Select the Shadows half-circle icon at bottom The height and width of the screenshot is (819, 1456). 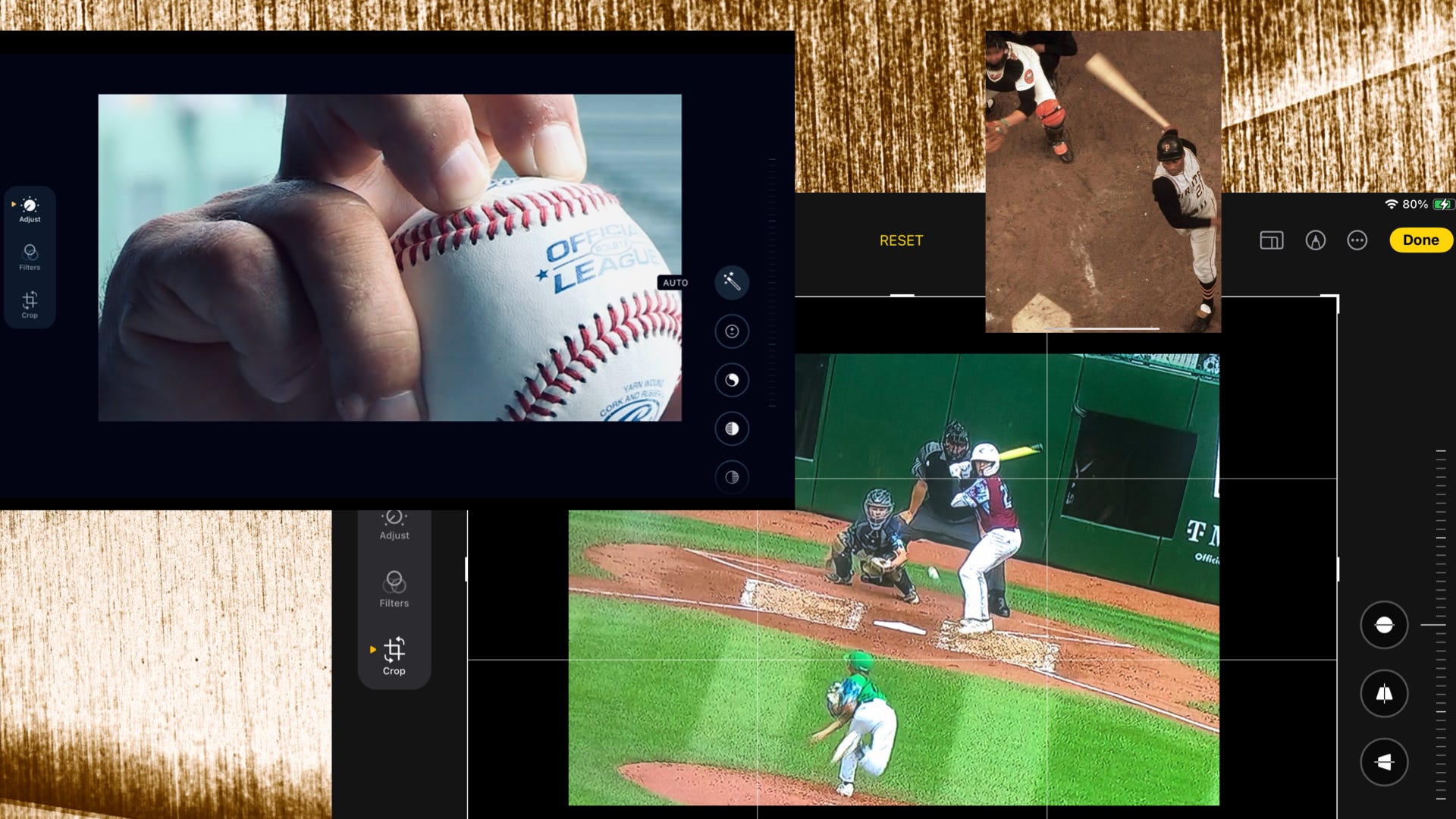(x=732, y=477)
